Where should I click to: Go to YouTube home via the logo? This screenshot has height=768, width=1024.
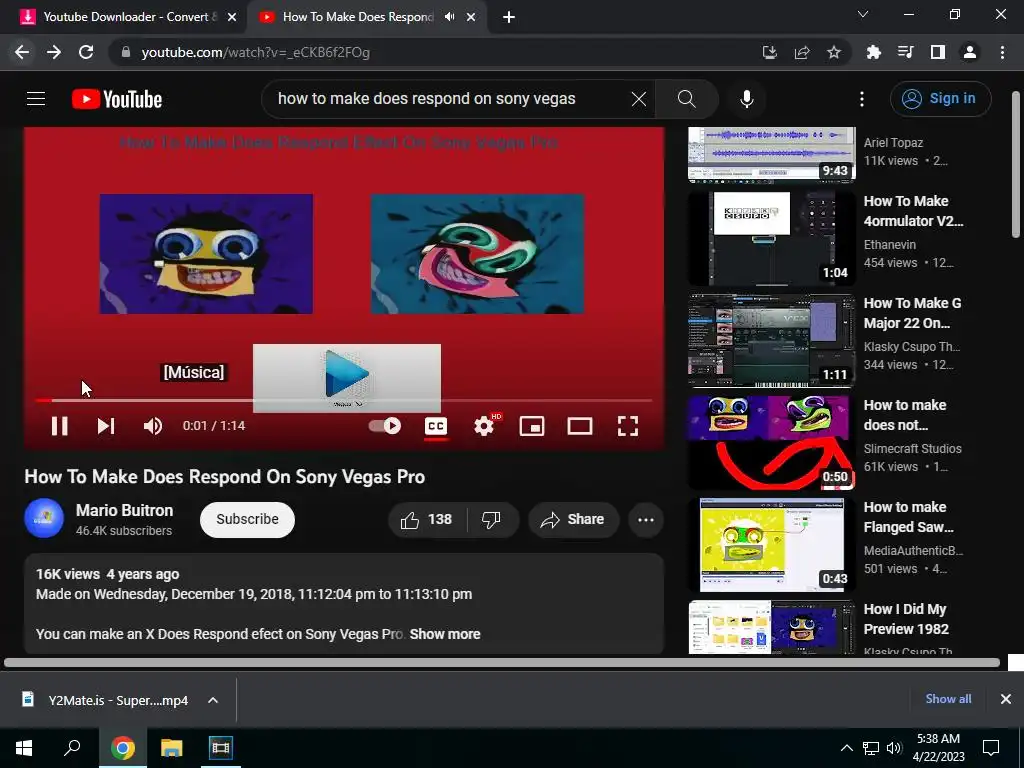click(117, 99)
